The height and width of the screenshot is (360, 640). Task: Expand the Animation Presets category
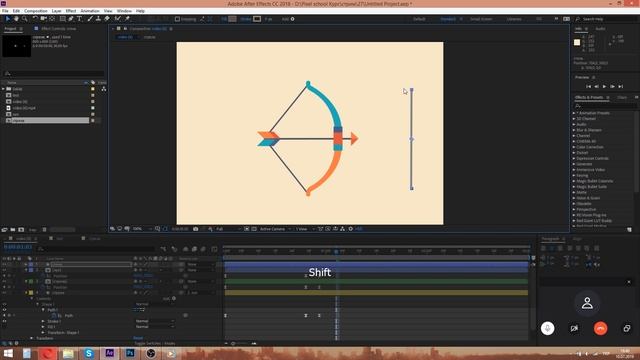coord(573,113)
